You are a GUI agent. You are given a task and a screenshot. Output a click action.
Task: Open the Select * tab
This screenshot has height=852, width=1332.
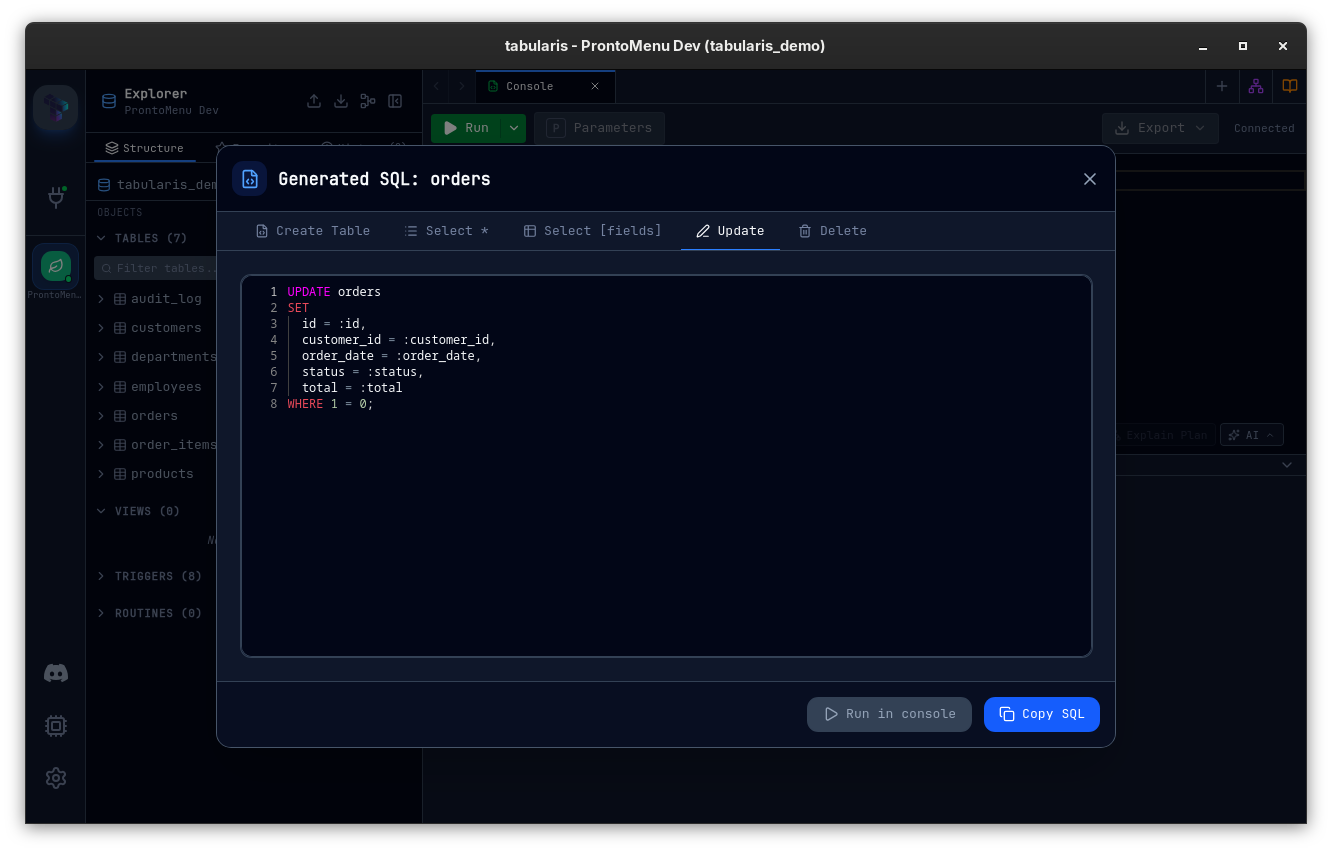pos(447,231)
